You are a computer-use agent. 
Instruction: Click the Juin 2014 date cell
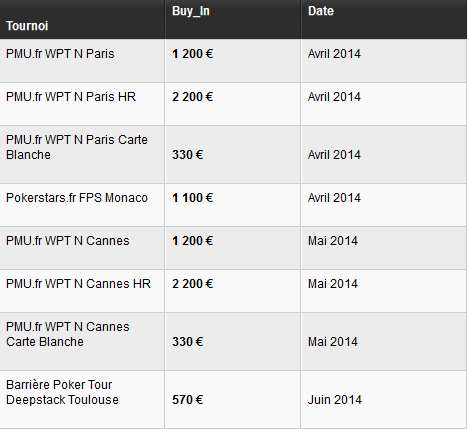[x=334, y=399]
